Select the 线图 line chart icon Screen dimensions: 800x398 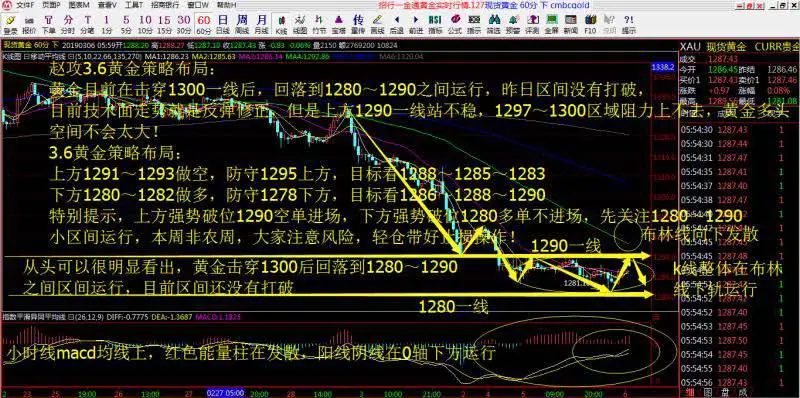coord(301,23)
